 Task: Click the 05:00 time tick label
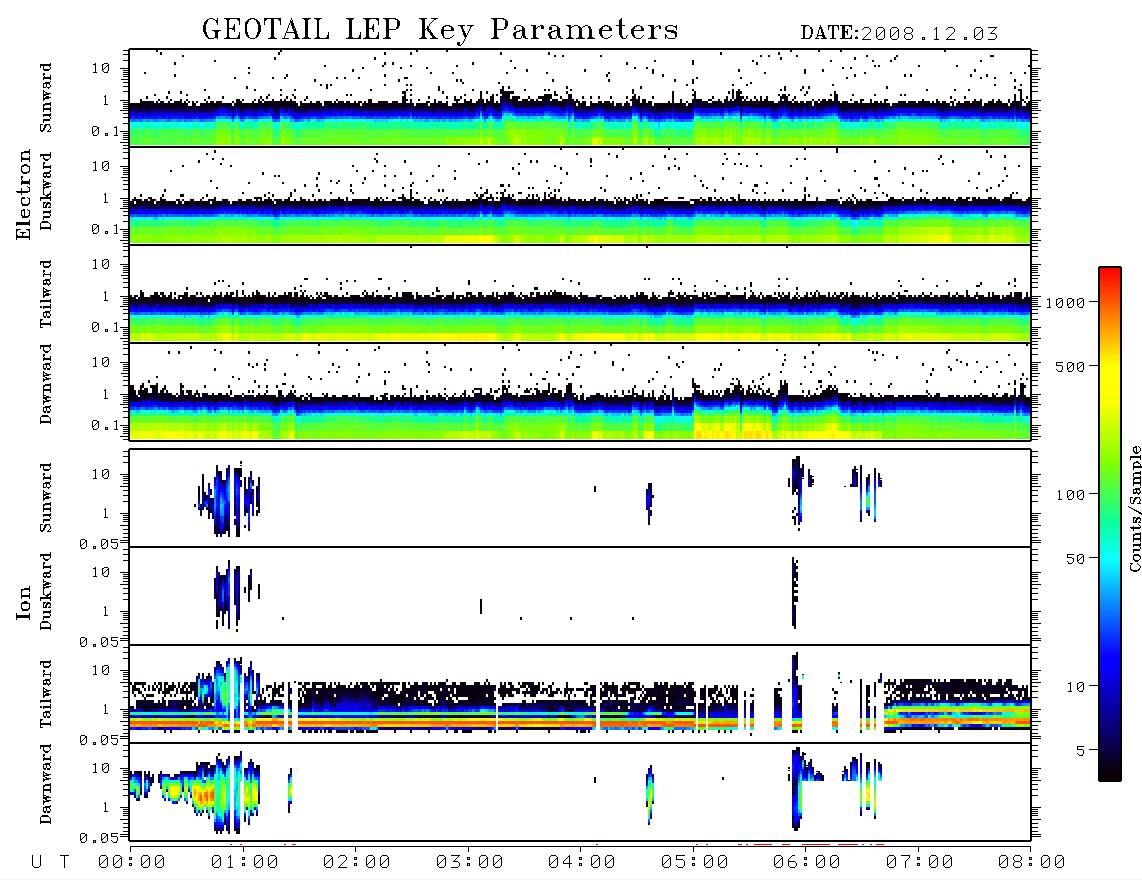pyautogui.click(x=695, y=863)
